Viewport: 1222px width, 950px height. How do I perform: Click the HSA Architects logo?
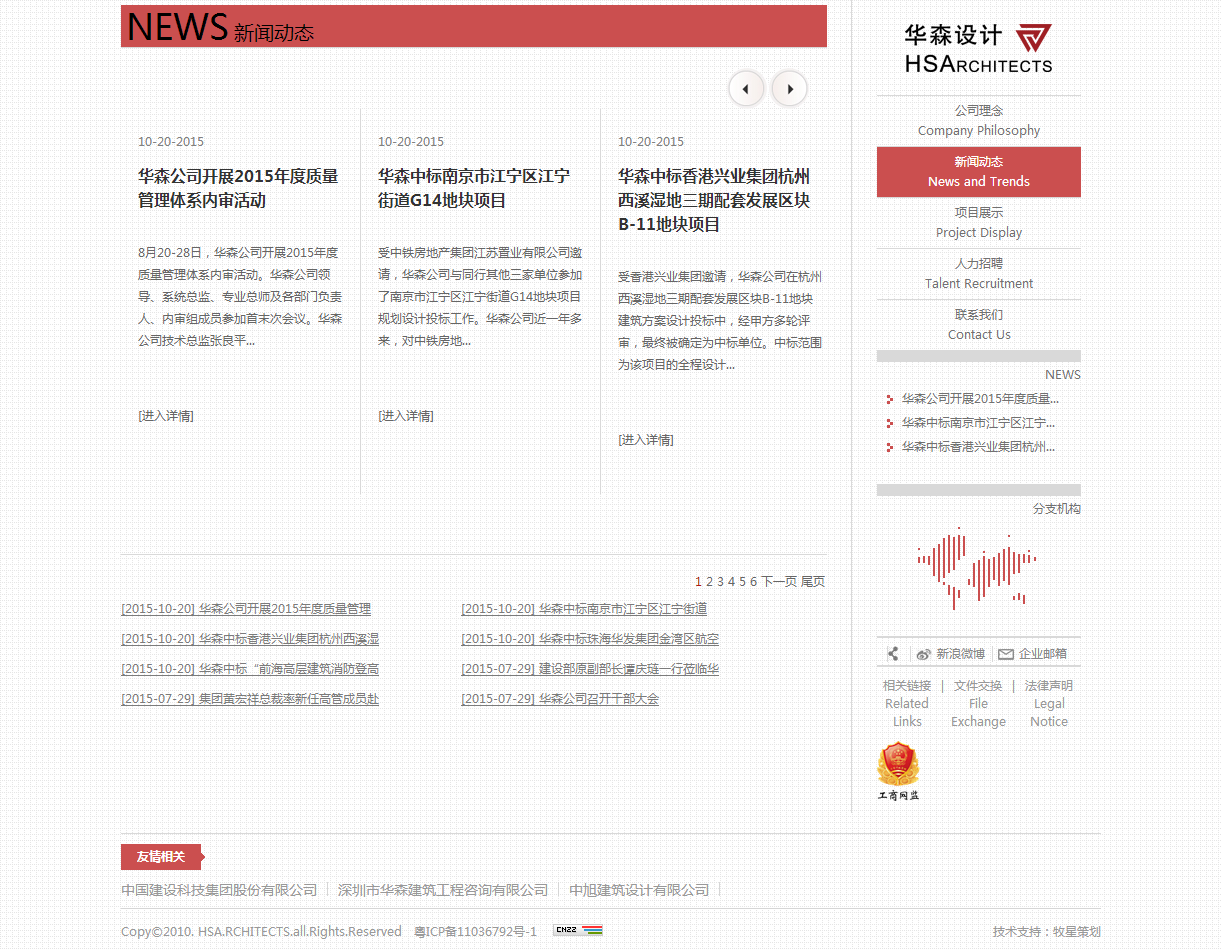(x=979, y=49)
